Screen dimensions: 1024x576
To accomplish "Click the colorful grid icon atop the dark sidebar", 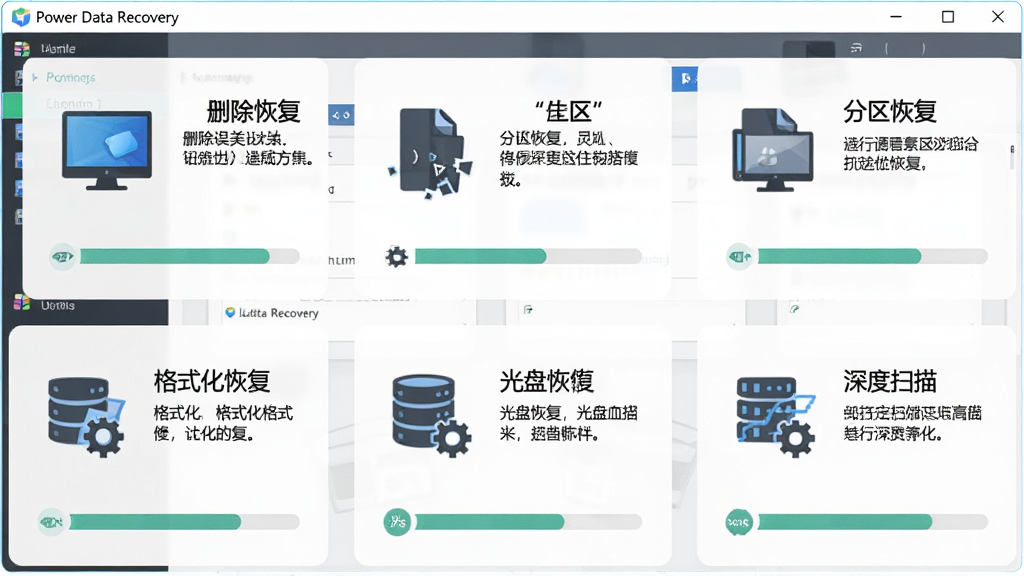I will (22, 49).
